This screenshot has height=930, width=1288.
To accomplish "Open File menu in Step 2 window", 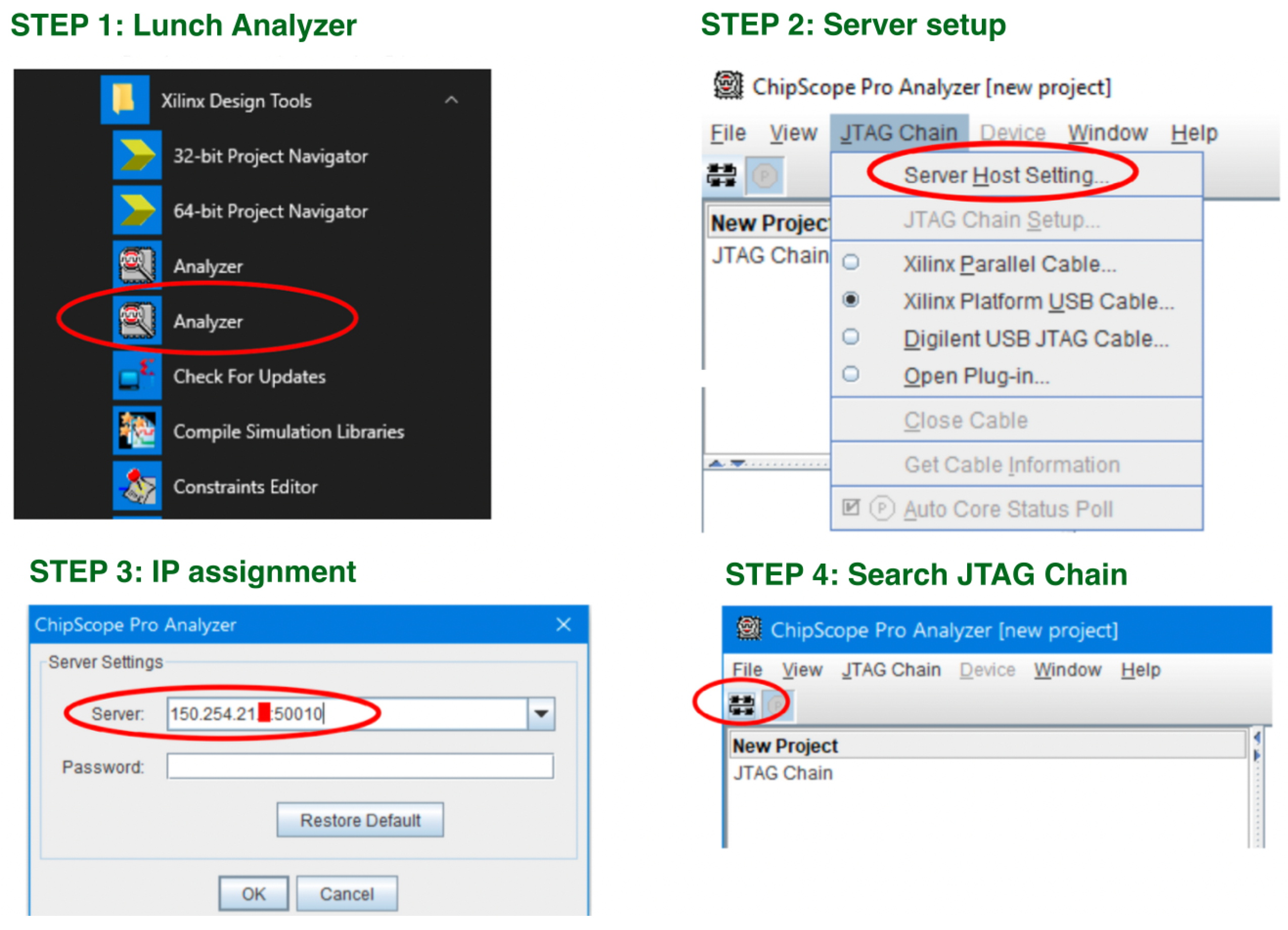I will click(728, 133).
